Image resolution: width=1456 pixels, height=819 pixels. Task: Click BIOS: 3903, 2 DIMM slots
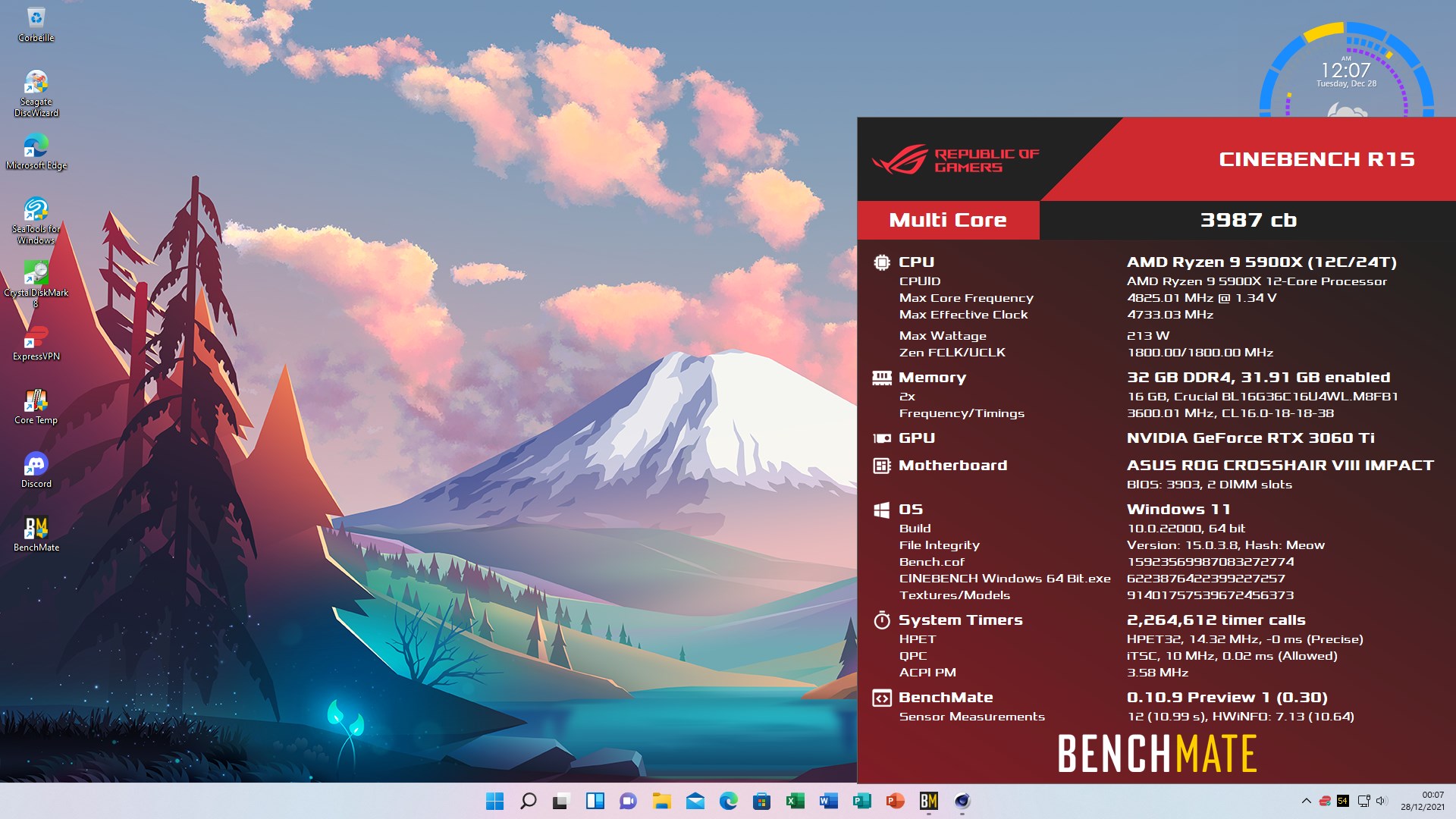[1210, 485]
